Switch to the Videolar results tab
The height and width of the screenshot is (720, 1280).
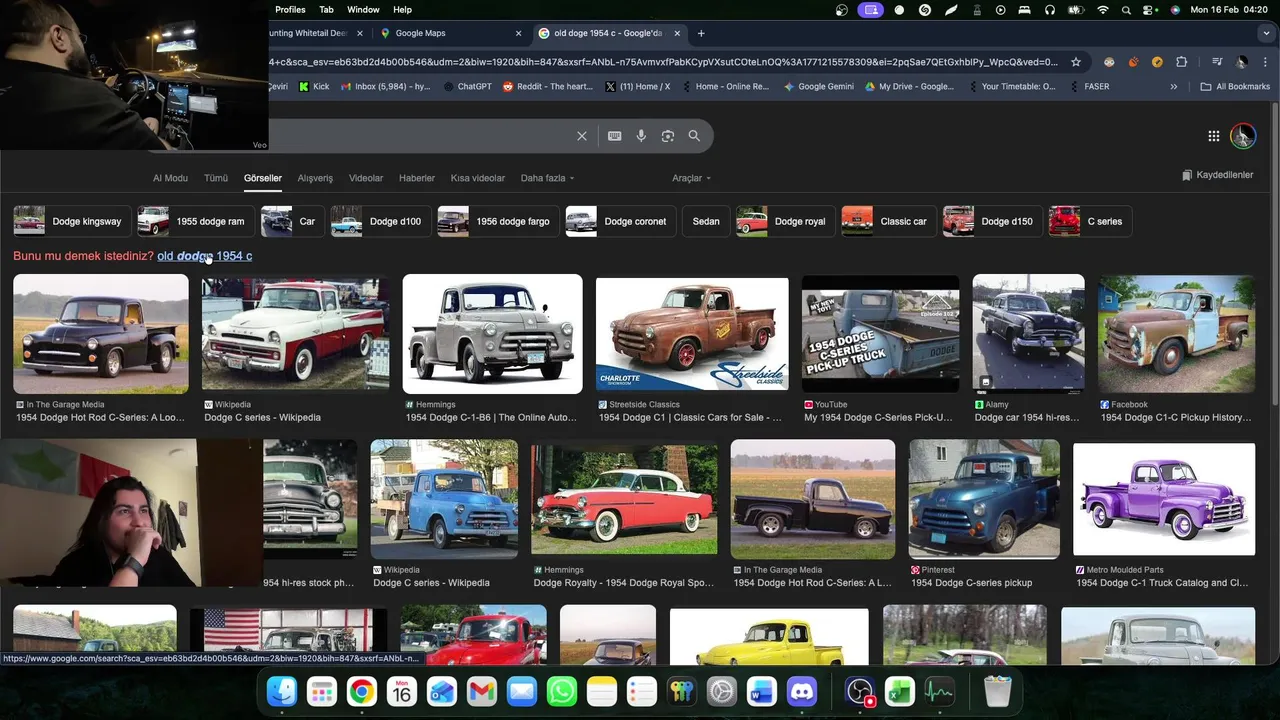pos(366,178)
